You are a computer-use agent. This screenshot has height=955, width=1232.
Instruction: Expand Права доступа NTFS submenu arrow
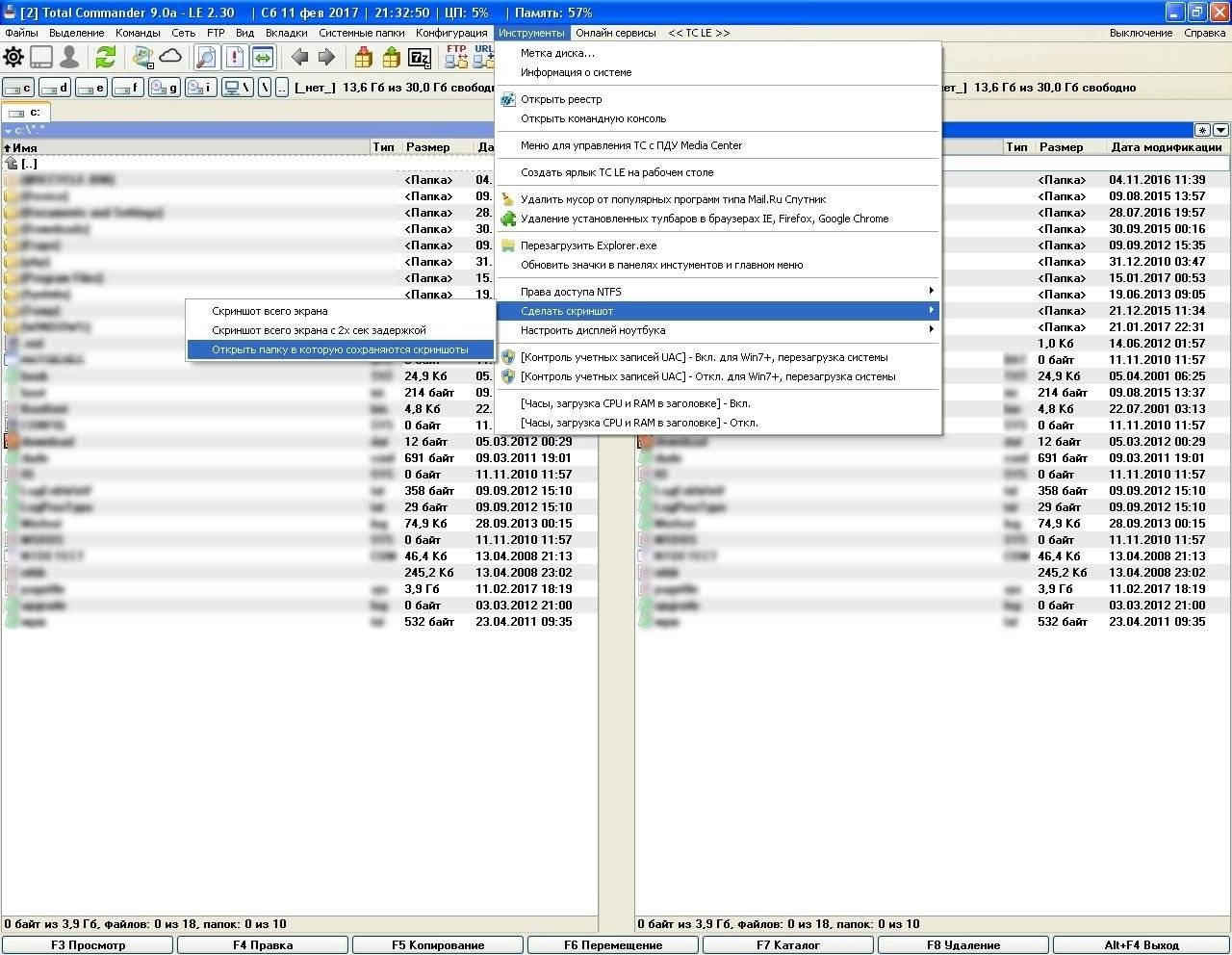click(931, 291)
